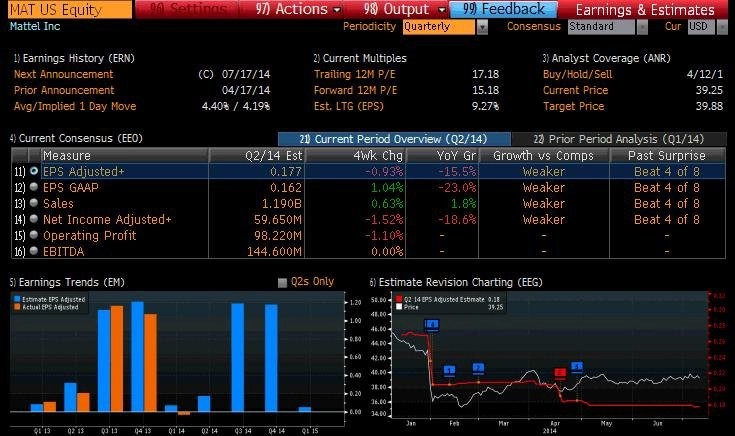
Task: Expand the 97) Actions menu
Action: click(298, 9)
